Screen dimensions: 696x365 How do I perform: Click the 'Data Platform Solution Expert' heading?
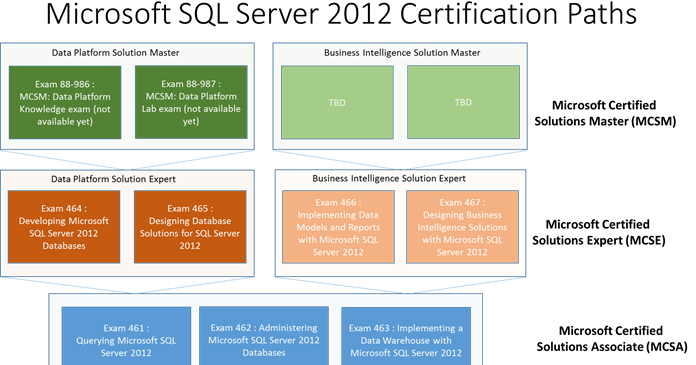113,179
